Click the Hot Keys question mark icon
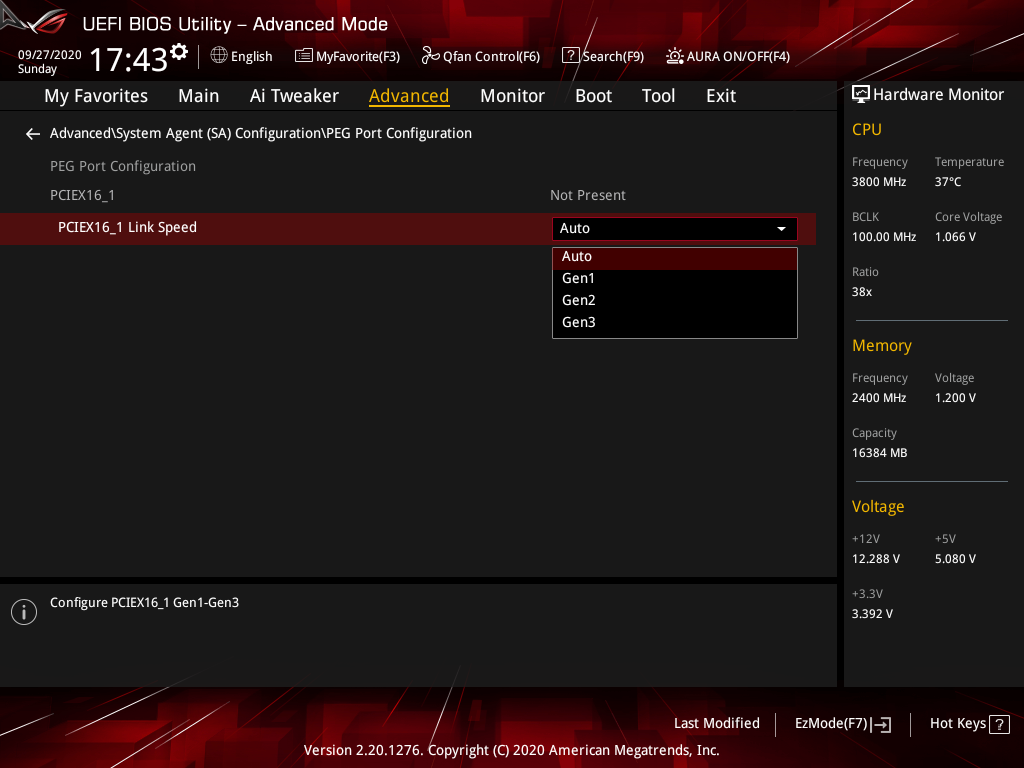This screenshot has height=768, width=1024. tap(999, 724)
